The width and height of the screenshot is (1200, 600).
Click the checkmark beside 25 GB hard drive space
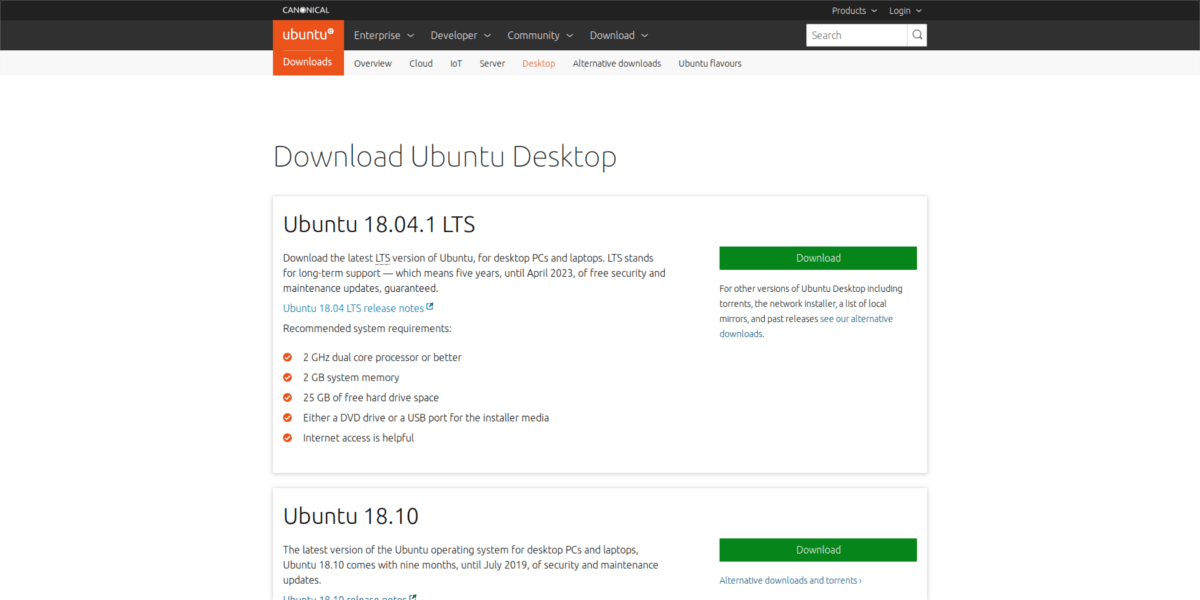287,397
